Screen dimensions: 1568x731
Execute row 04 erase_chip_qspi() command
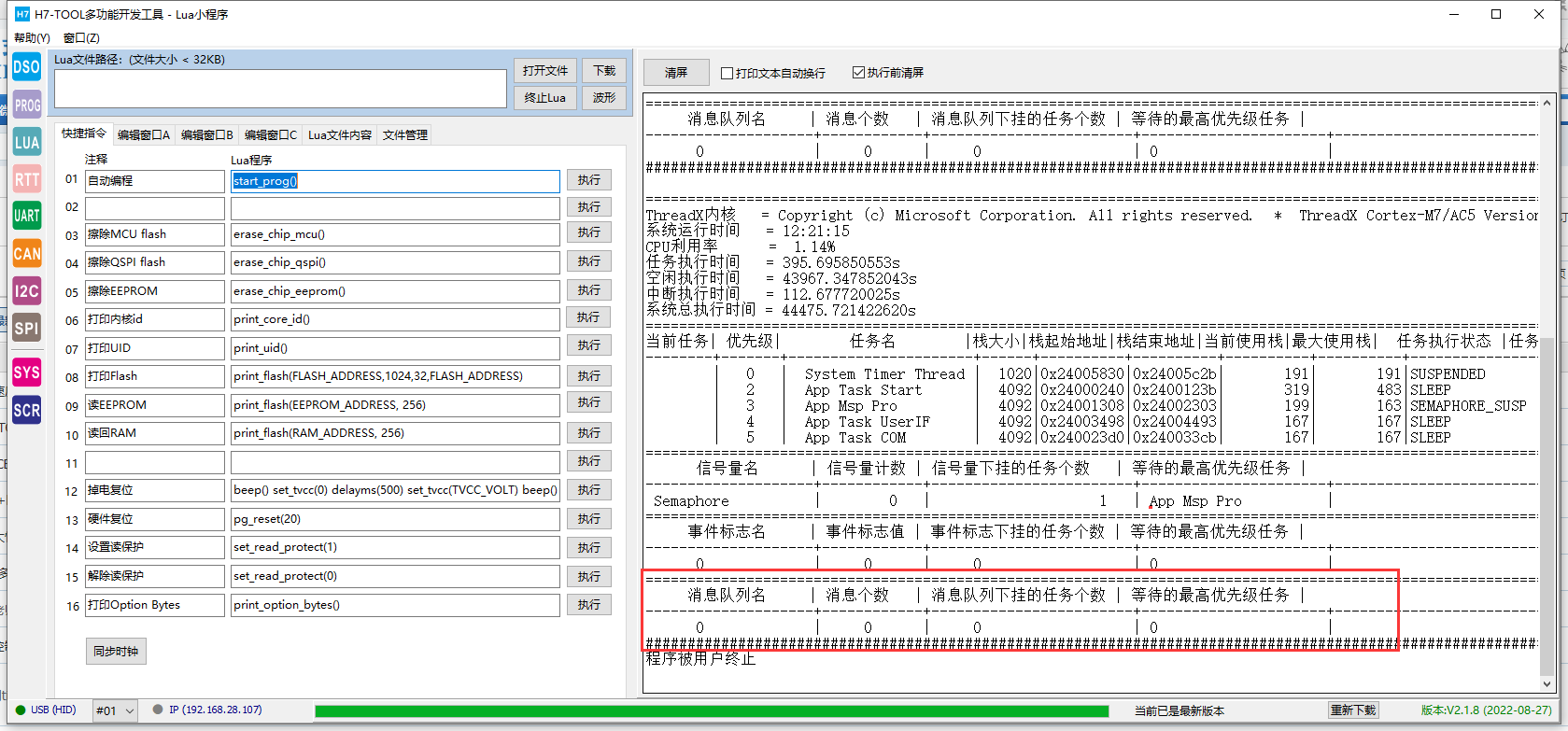pos(588,261)
